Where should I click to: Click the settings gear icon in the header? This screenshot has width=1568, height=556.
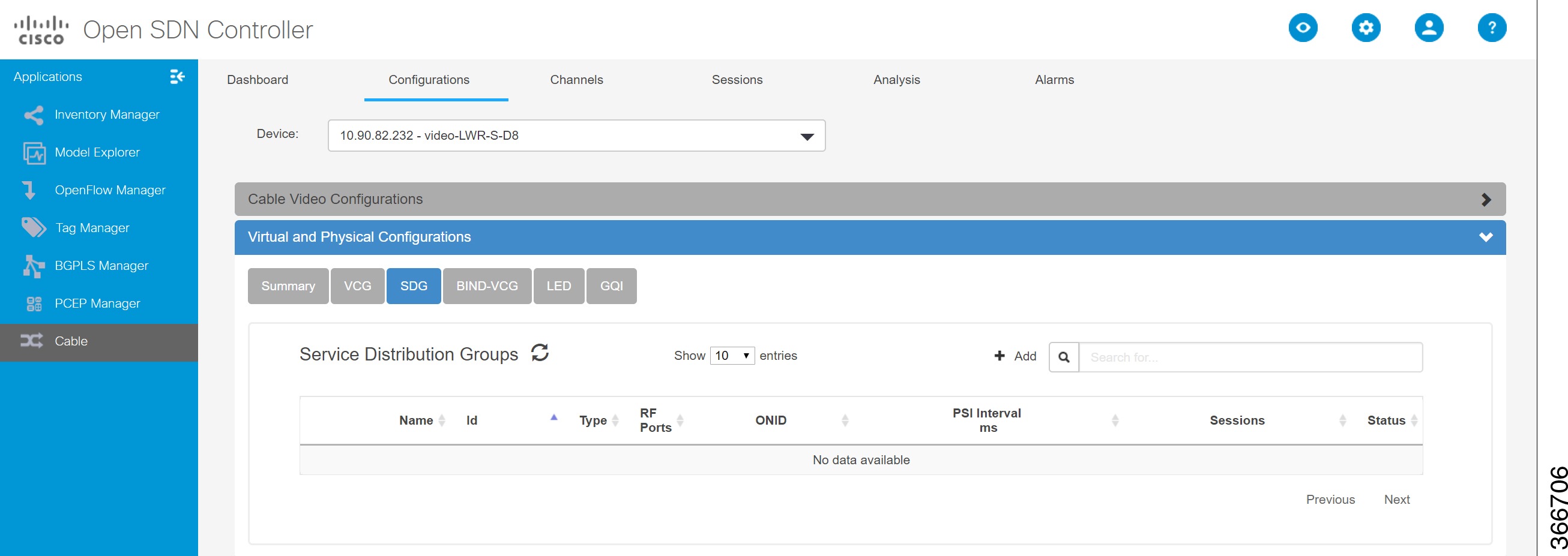pyautogui.click(x=1366, y=28)
